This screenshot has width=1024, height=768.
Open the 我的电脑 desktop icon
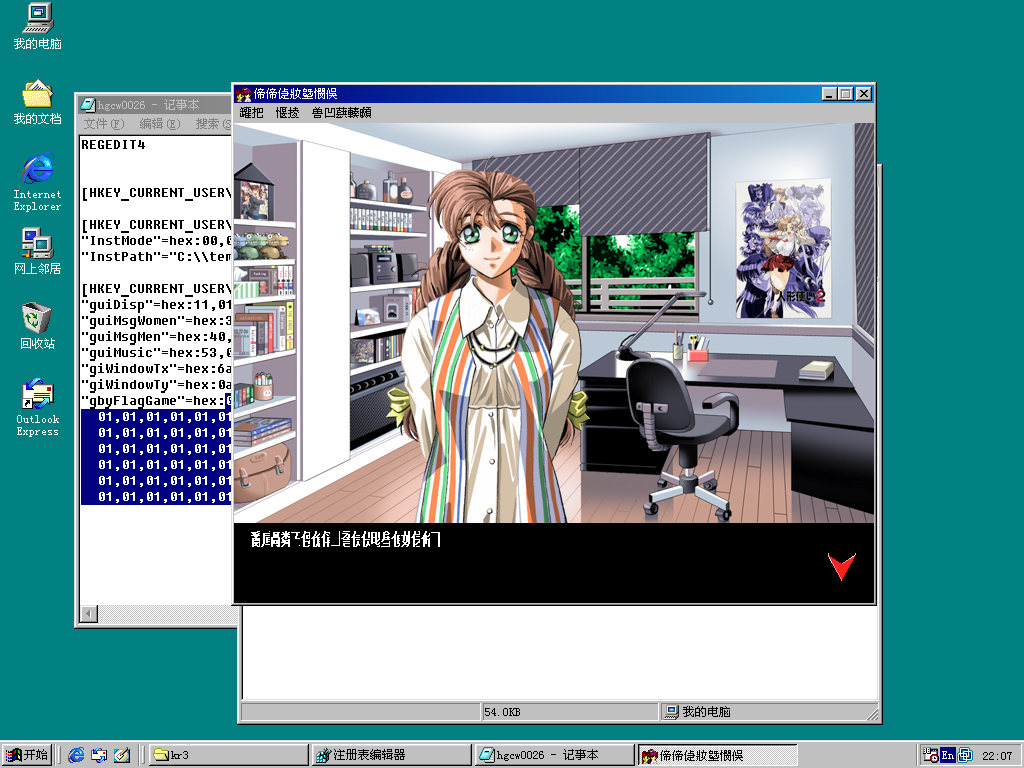[x=37, y=26]
